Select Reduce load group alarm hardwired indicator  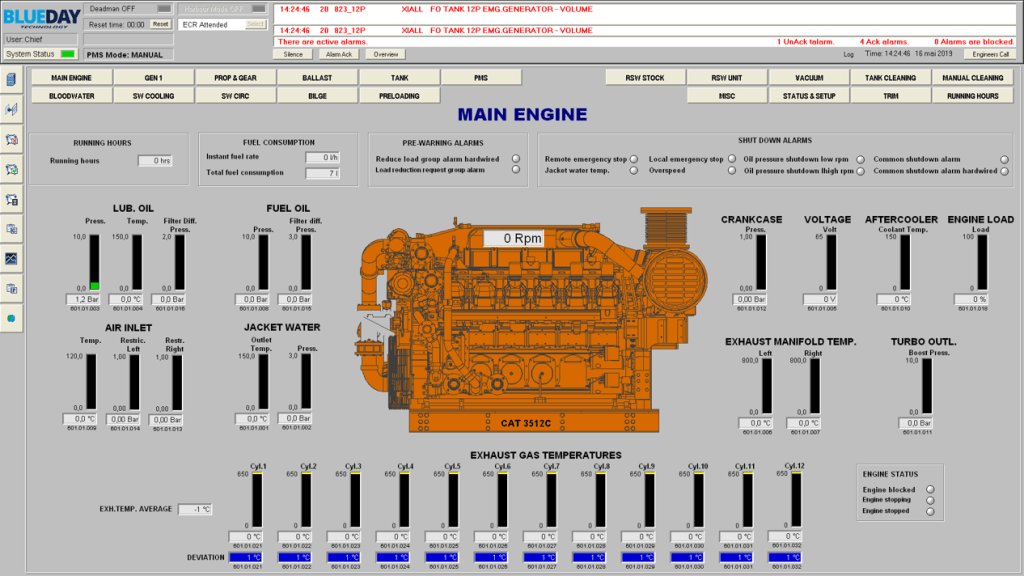coord(516,159)
